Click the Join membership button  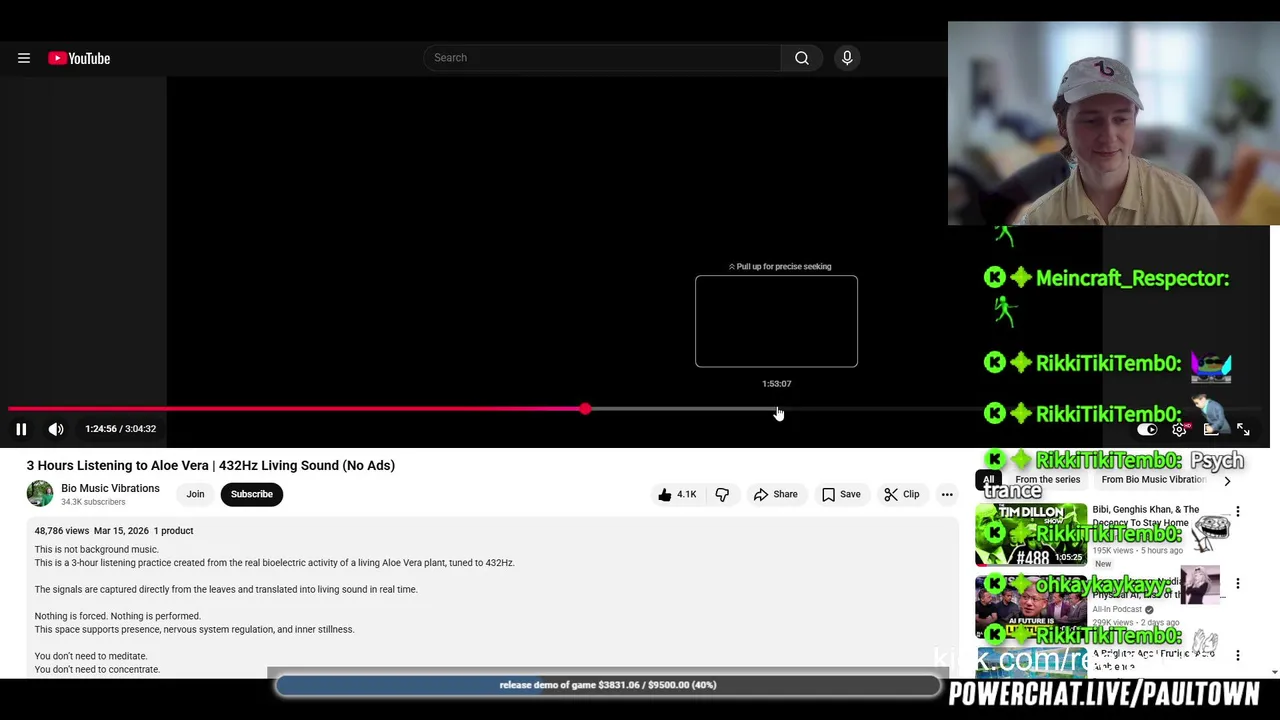click(195, 494)
